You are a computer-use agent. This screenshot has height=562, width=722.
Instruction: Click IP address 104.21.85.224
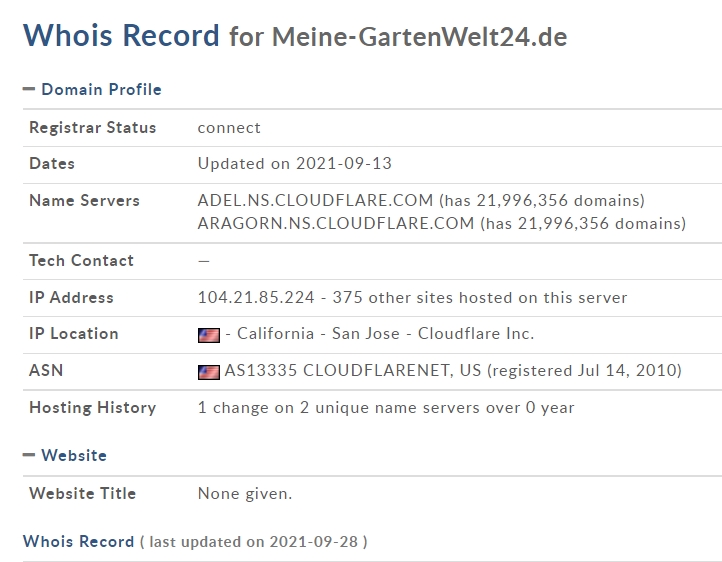pos(256,297)
